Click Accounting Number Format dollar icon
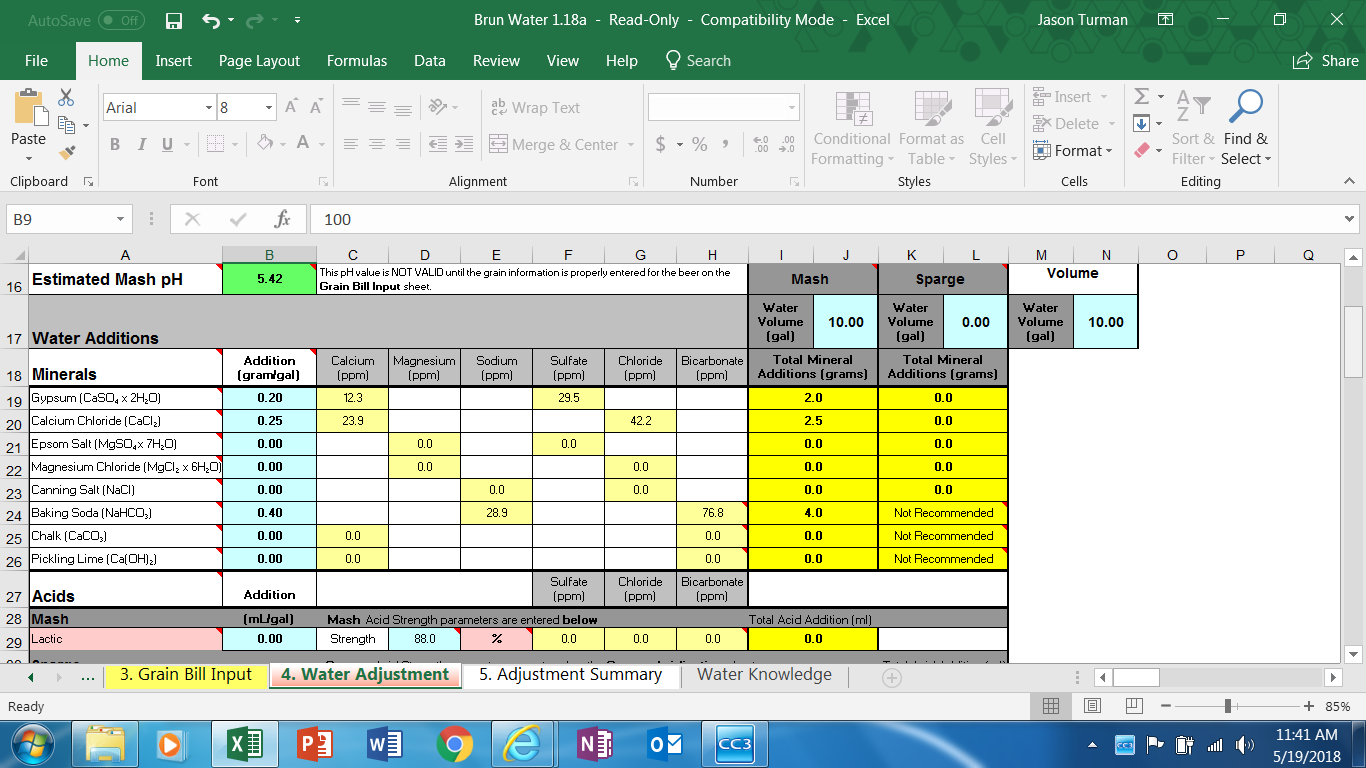 tap(661, 145)
